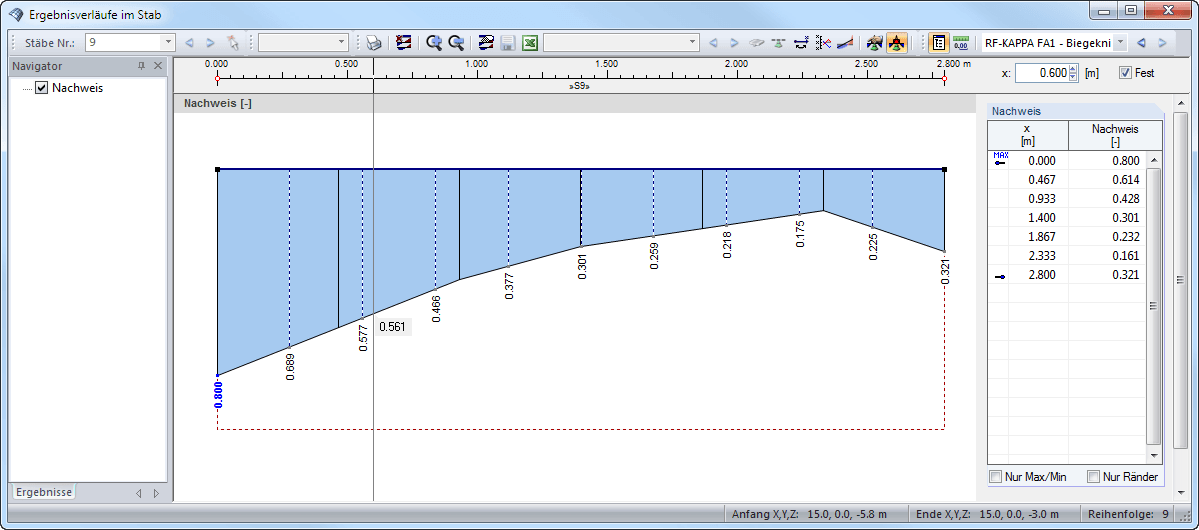This screenshot has height=530, width=1199.
Task: Click the dotted line with red x icon
Action: (x=823, y=43)
